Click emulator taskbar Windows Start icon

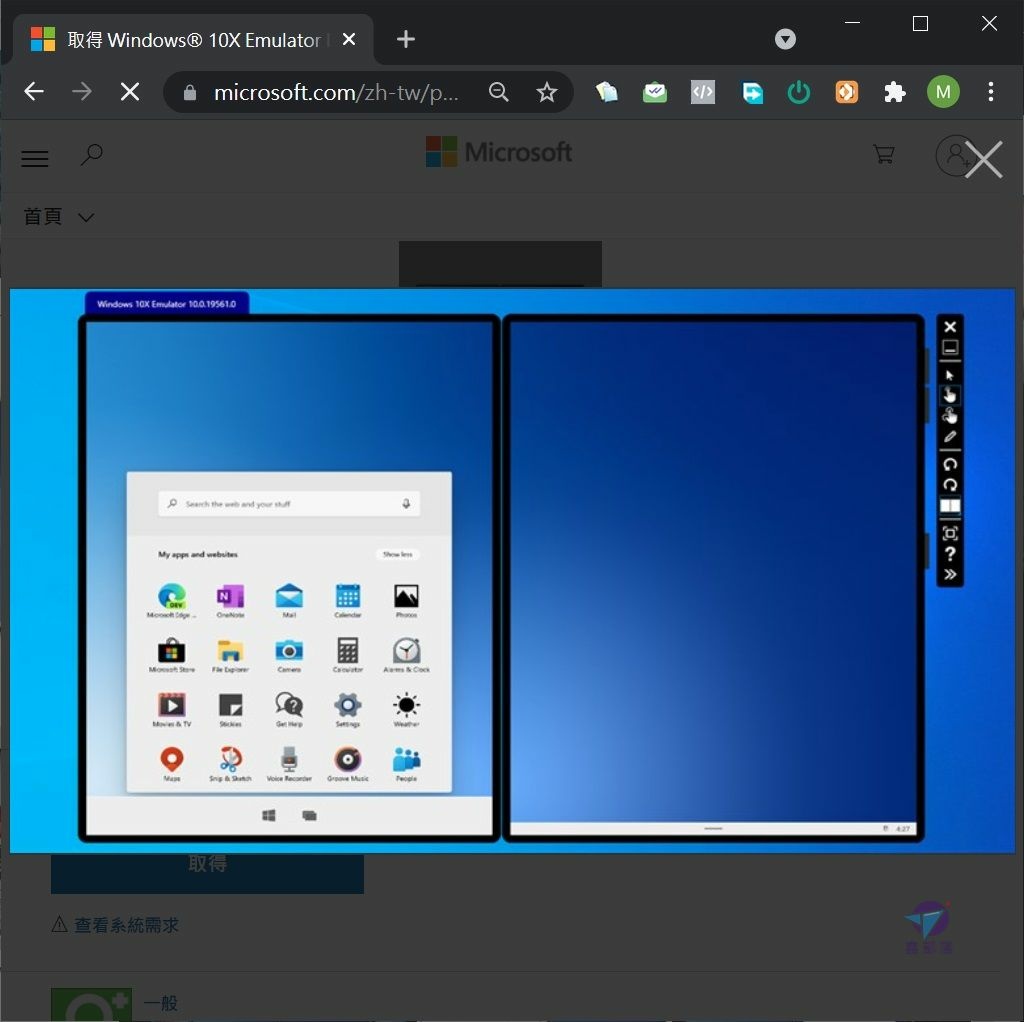268,815
